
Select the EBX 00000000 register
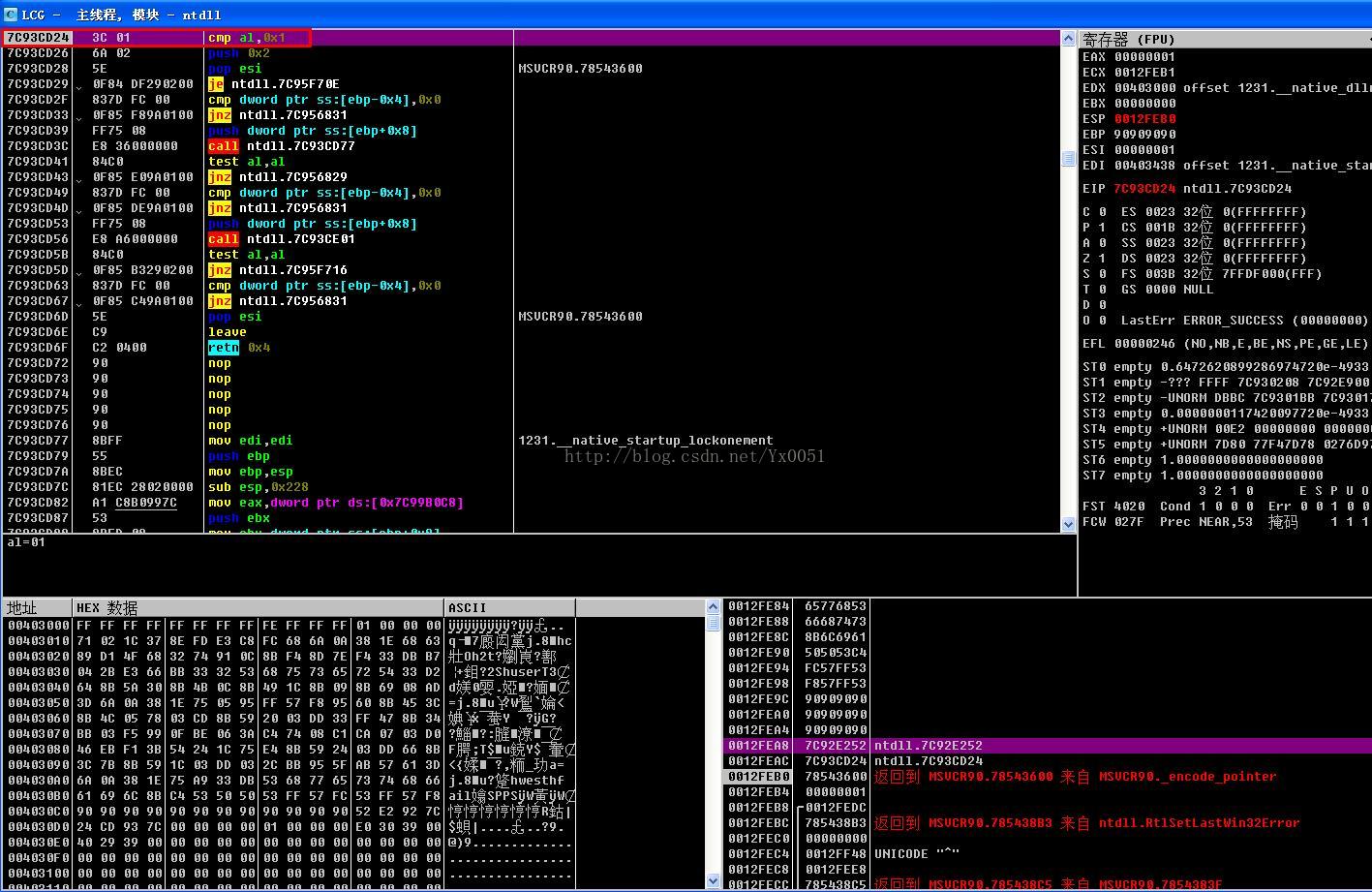[1129, 104]
